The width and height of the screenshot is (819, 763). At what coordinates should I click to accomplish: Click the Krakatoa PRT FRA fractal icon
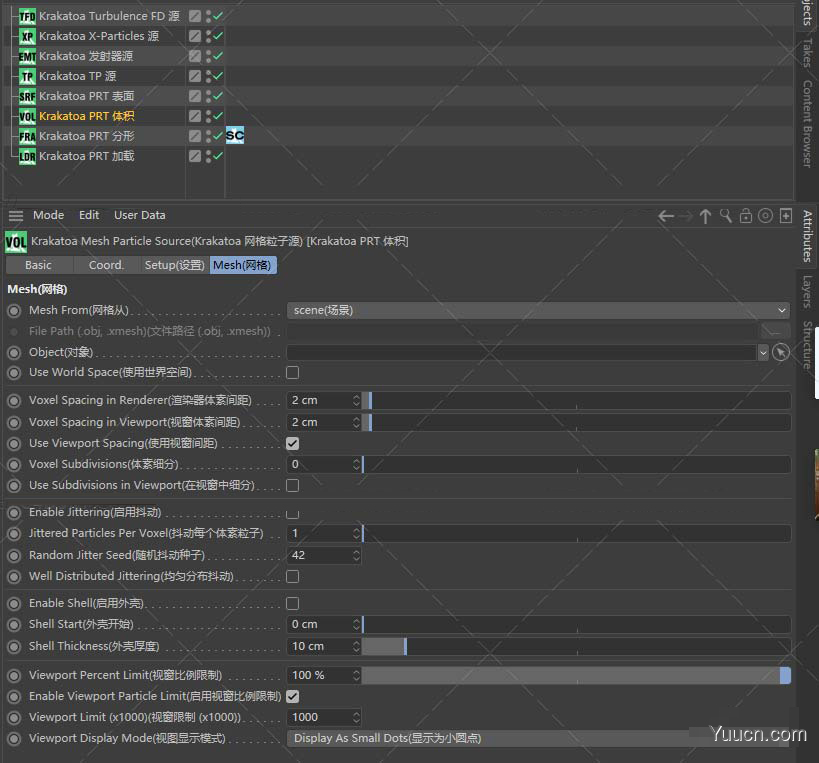coord(27,136)
